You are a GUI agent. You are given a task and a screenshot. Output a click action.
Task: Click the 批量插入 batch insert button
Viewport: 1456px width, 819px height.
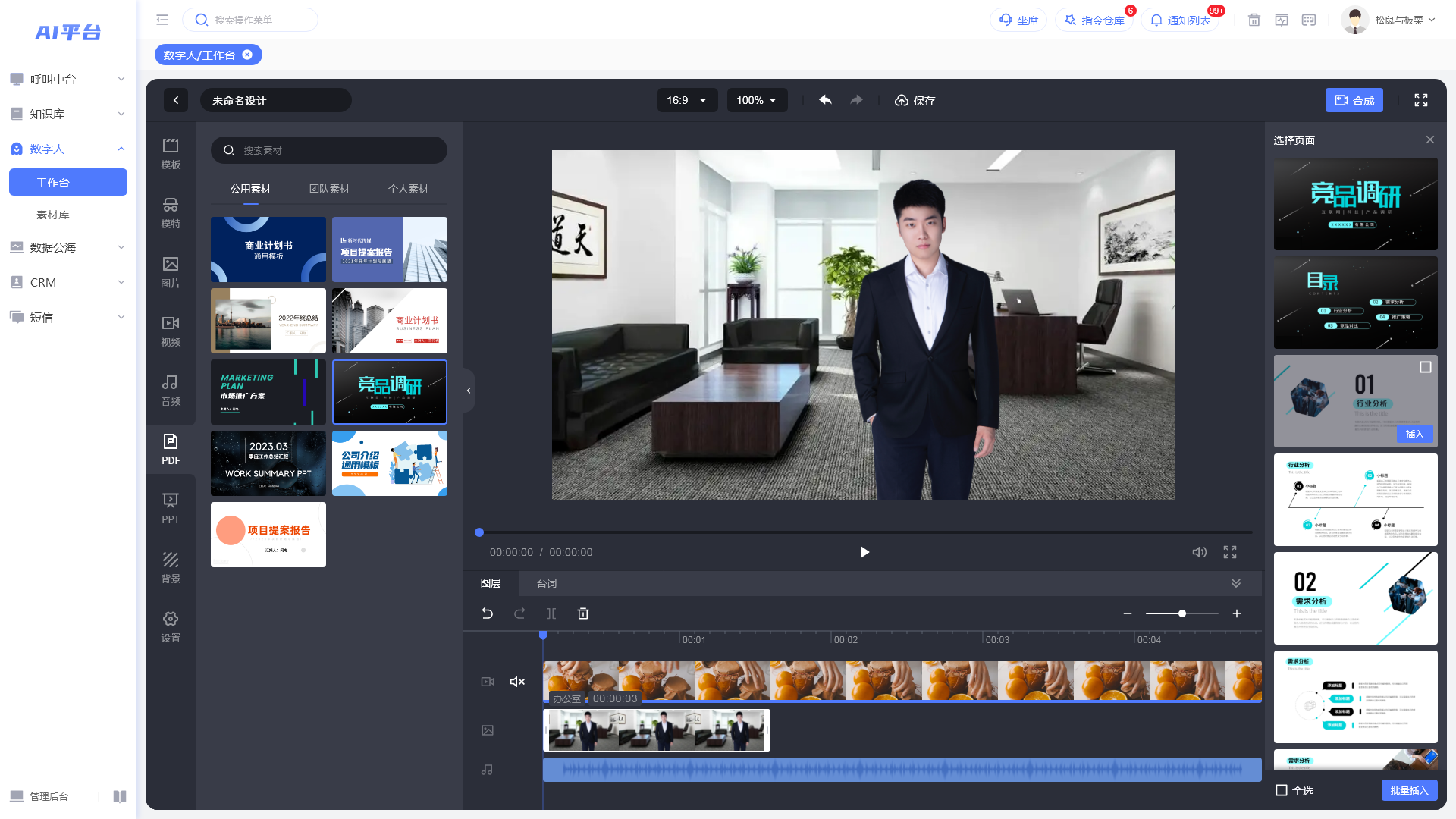(1409, 790)
